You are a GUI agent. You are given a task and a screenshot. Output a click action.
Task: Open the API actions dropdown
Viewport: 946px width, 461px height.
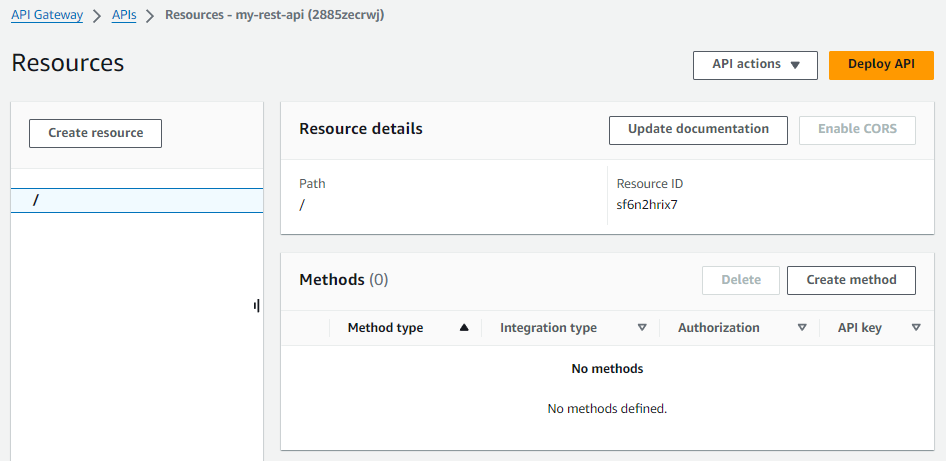pyautogui.click(x=755, y=65)
